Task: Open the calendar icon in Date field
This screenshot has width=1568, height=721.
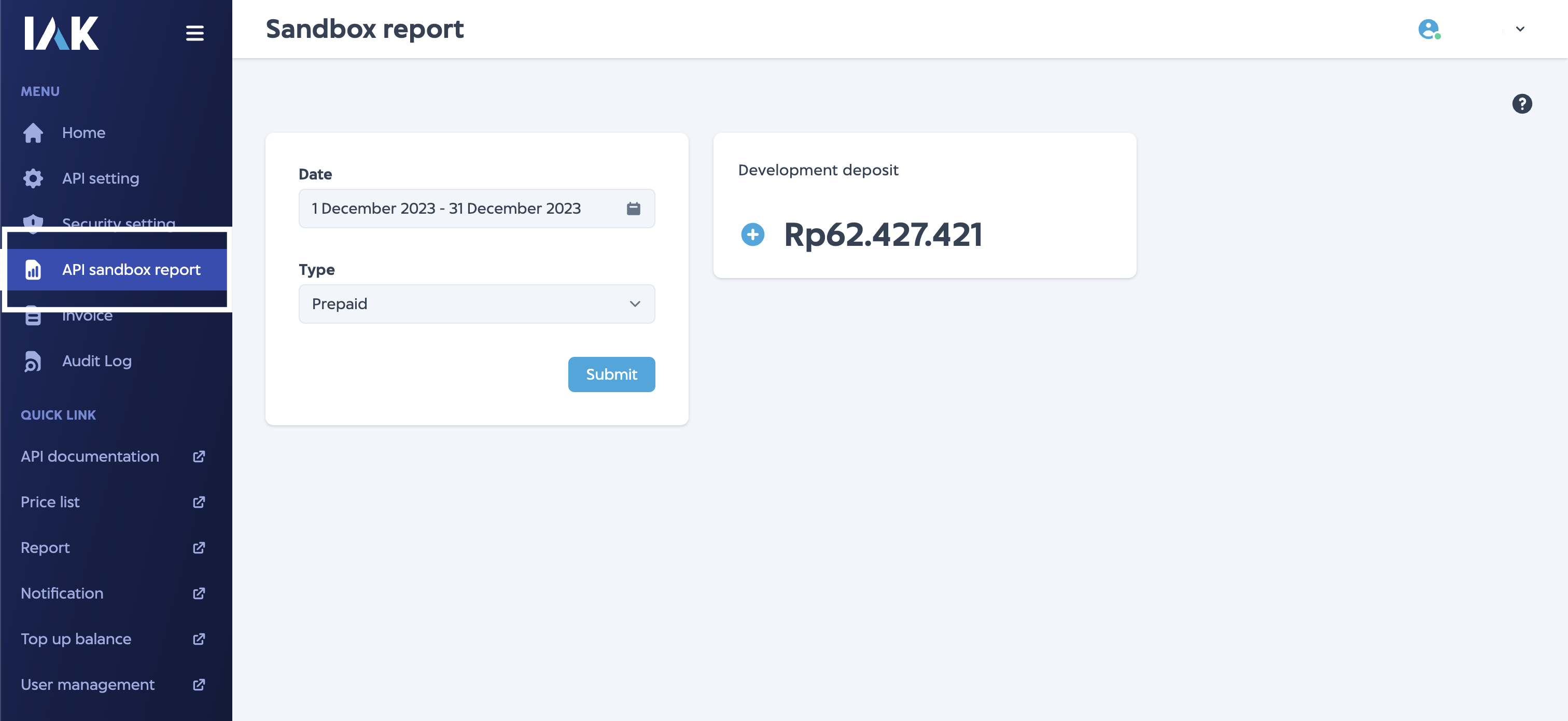Action: 634,209
